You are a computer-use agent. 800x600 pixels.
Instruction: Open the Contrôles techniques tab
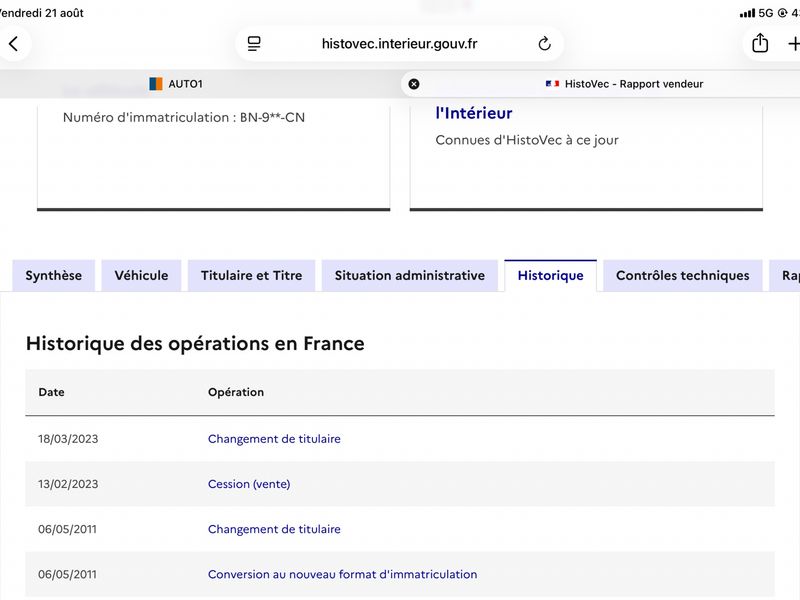tap(683, 276)
